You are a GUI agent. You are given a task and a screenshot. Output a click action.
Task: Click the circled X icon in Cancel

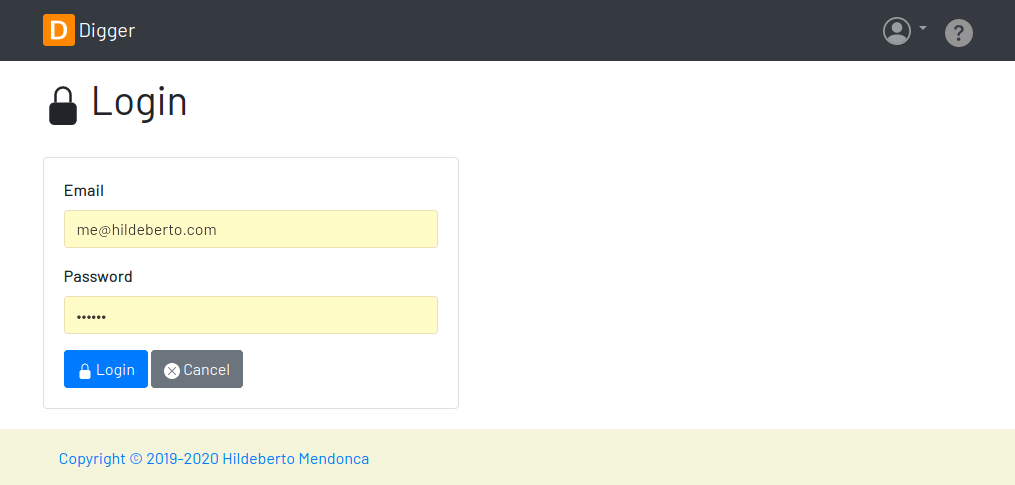pyautogui.click(x=172, y=370)
